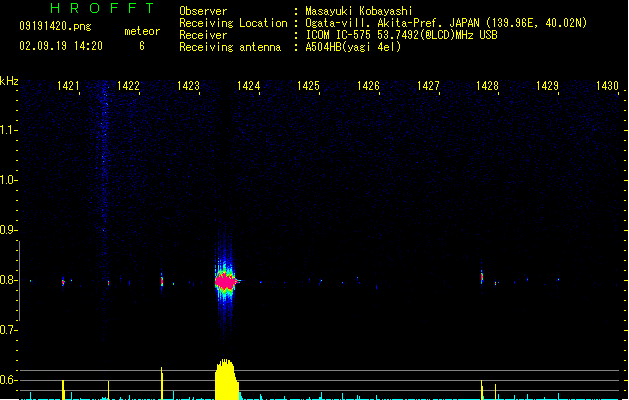Select antenna value A504HB(yagi 4el)
The width and height of the screenshot is (629, 400).
(353, 47)
